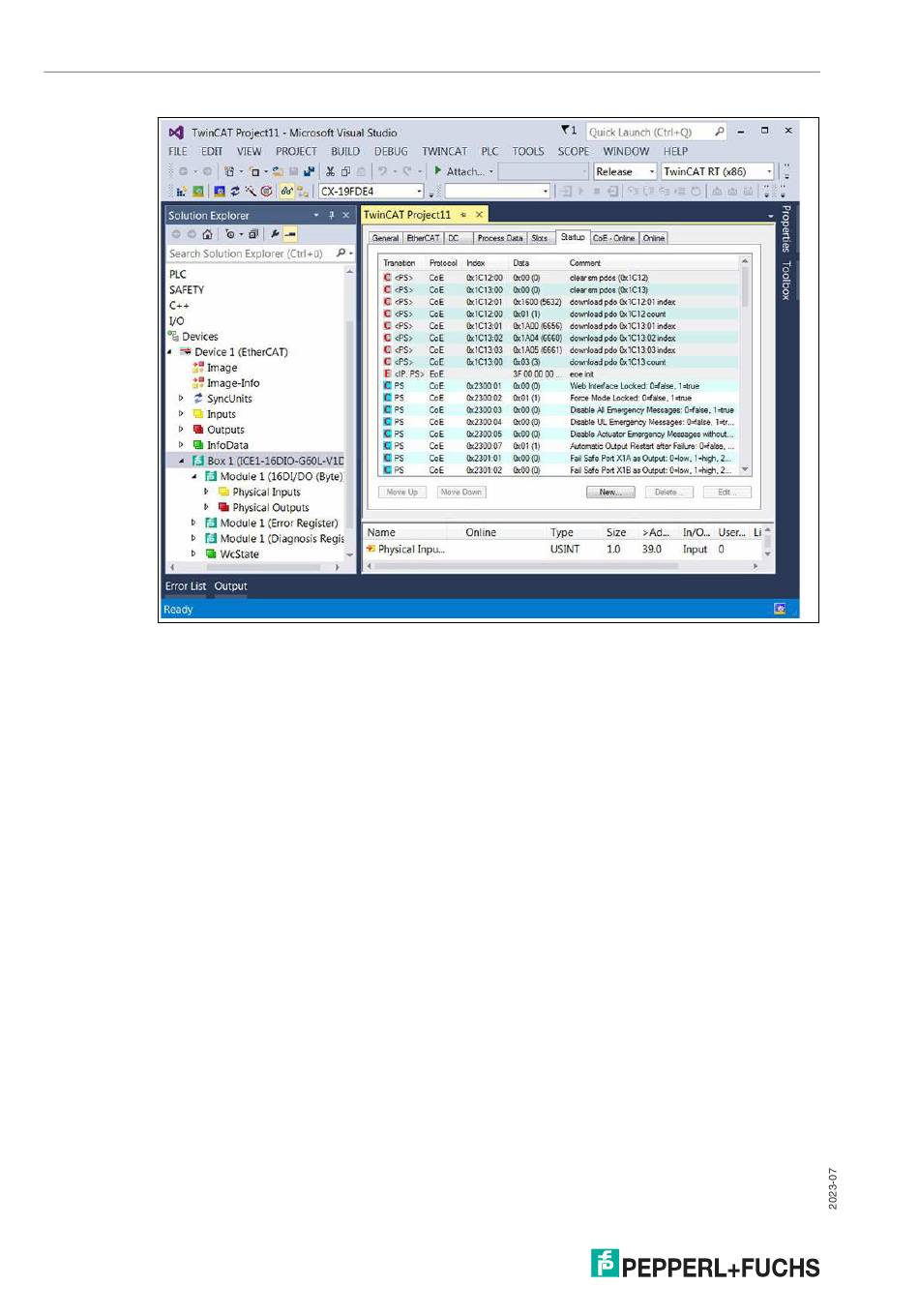Click the variable list horizontal scrollbar
Screen dimensions: 919x1316
coord(563,566)
